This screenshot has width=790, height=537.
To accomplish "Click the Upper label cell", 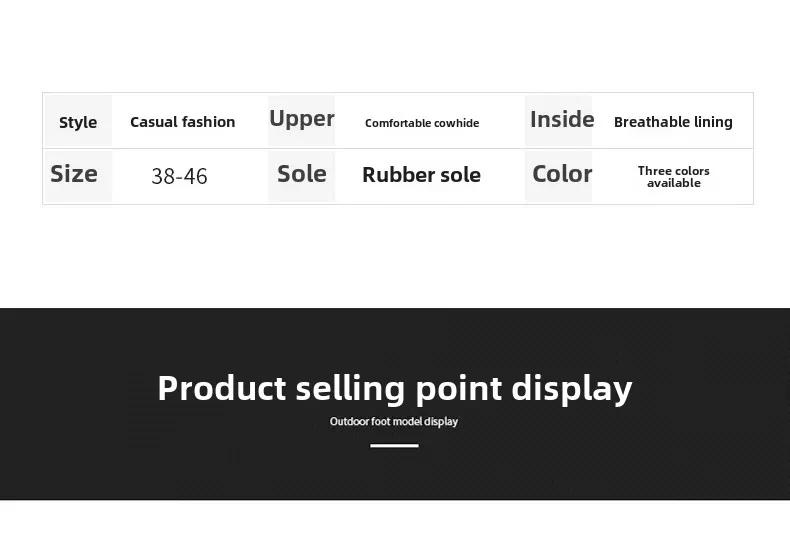I will click(x=301, y=120).
